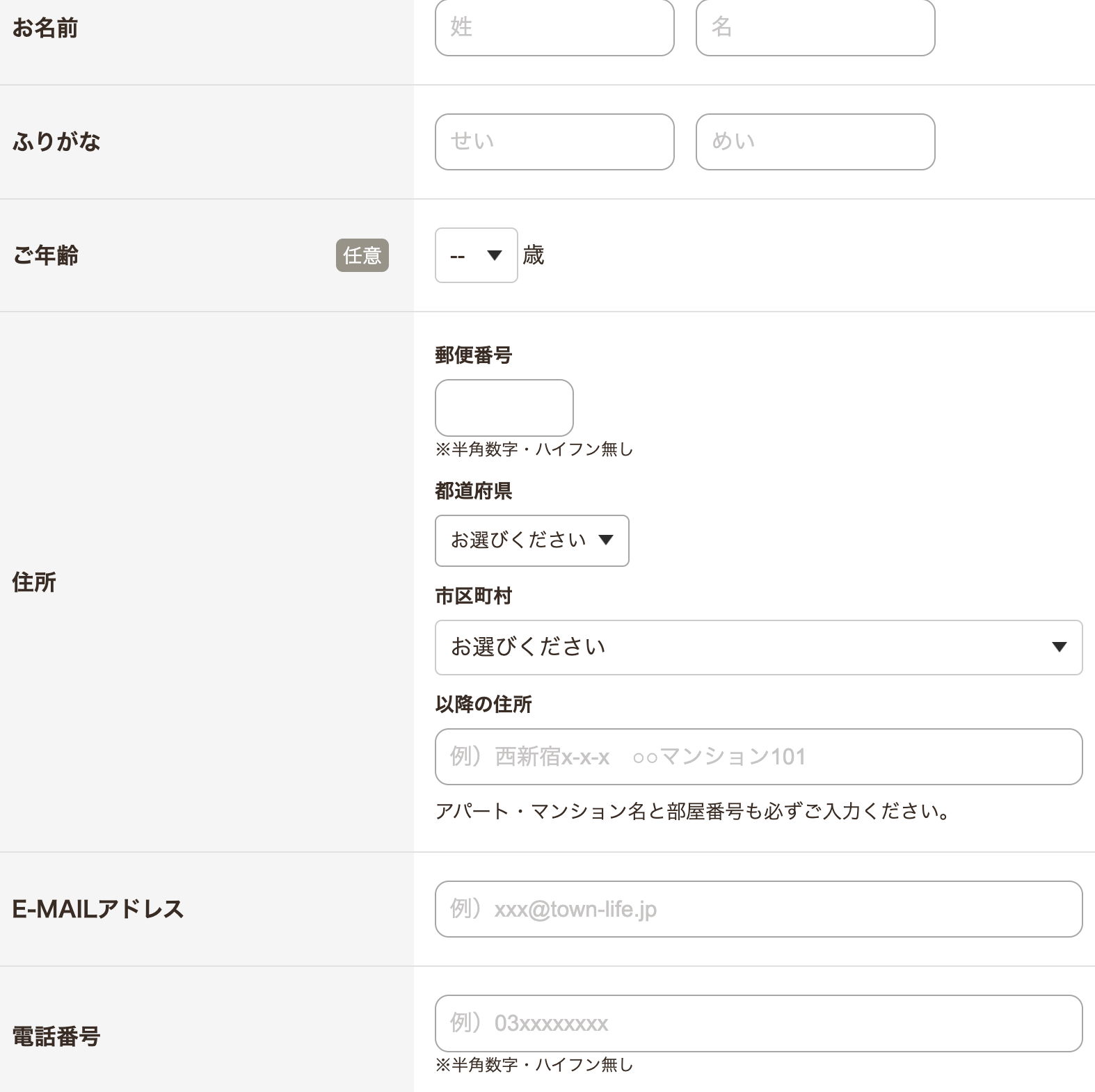This screenshot has height=1092, width=1095.
Task: Open the ご年齢 age dropdown
Action: tap(477, 255)
